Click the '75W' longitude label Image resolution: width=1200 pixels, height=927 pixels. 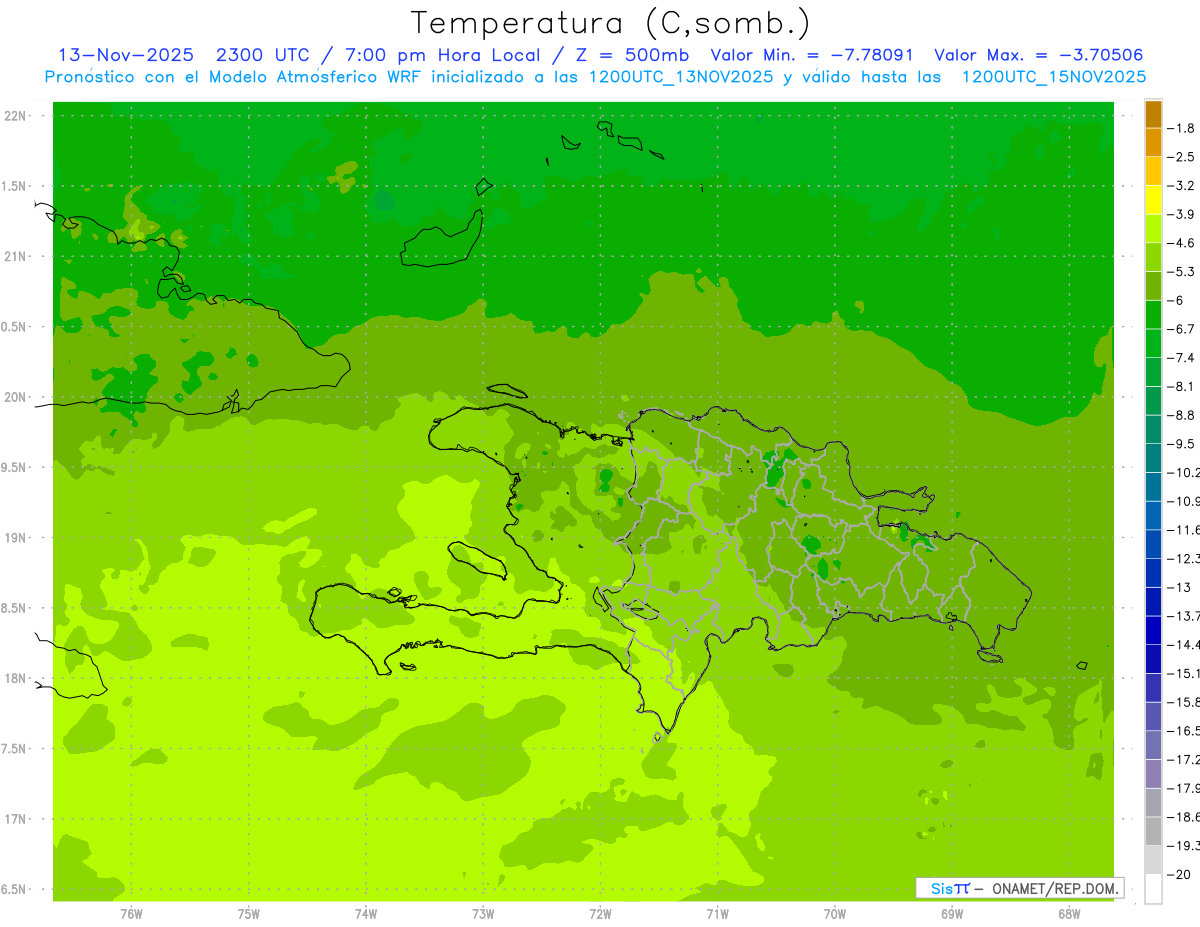[x=249, y=914]
